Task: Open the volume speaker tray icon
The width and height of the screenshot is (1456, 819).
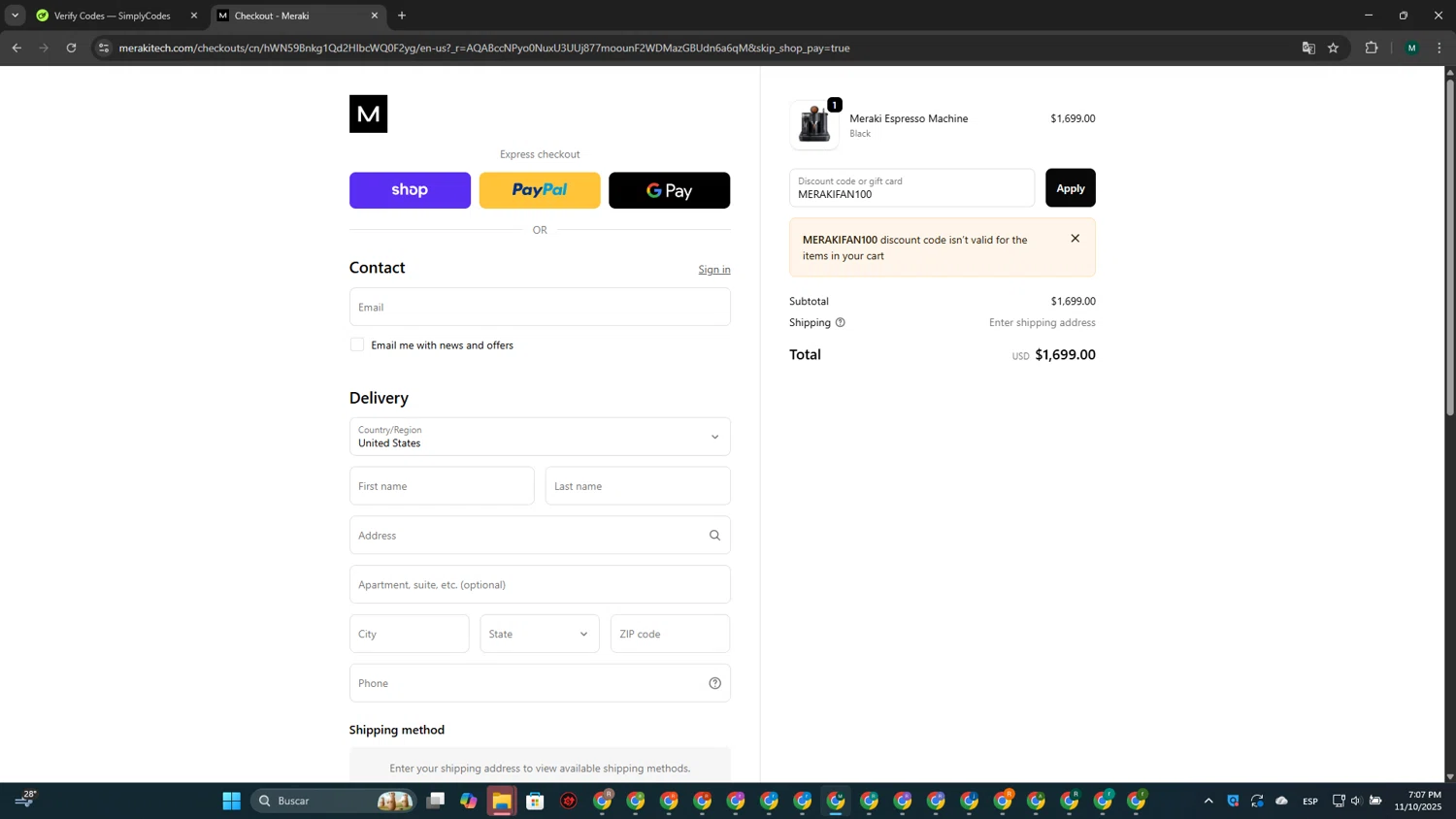Action: pyautogui.click(x=1356, y=801)
